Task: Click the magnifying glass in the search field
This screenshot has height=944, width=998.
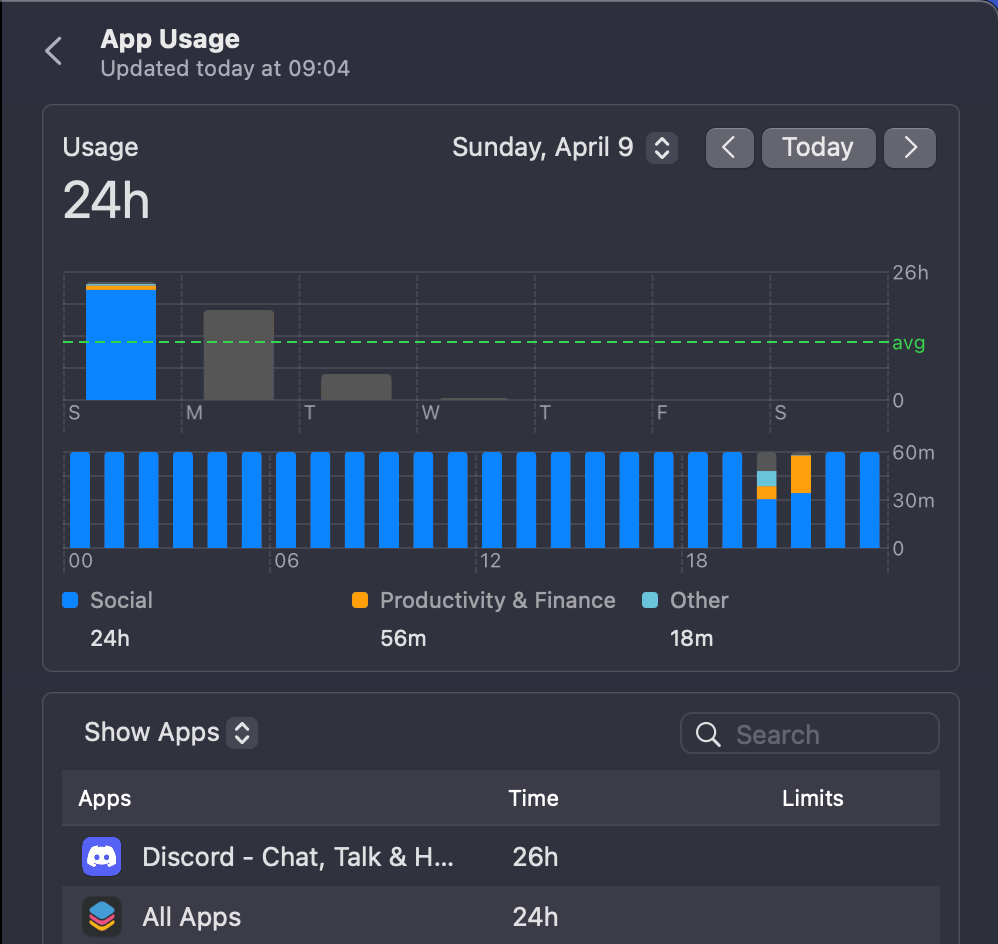Action: [x=707, y=733]
